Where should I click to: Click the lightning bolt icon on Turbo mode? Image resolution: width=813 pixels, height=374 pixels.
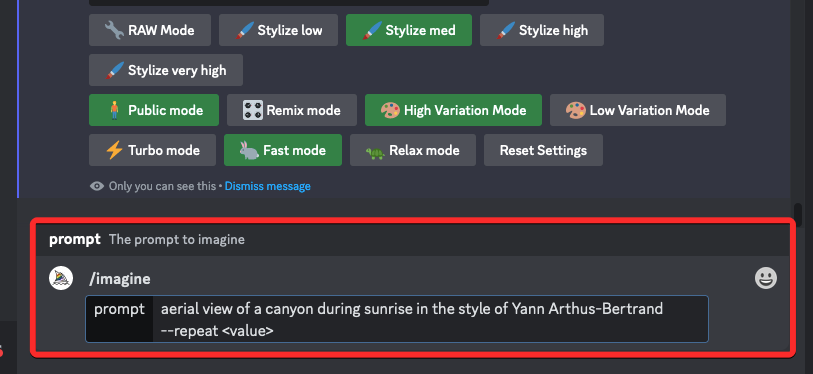(x=114, y=150)
